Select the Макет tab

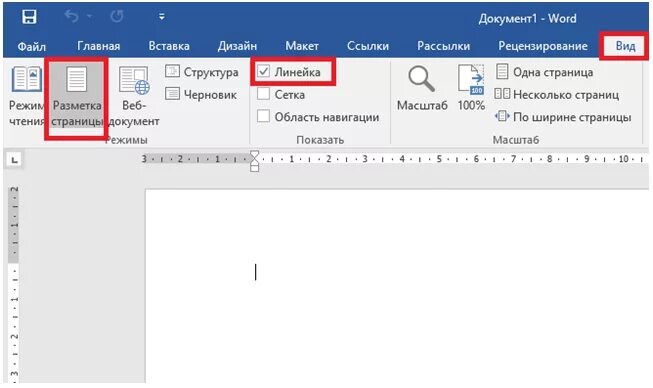pyautogui.click(x=302, y=46)
